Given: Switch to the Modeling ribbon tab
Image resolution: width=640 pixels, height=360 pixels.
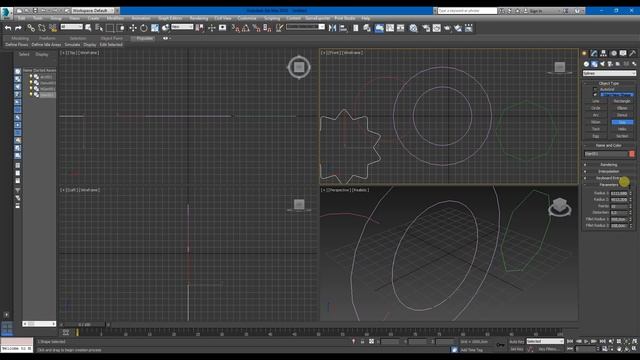Looking at the screenshot, I should click(x=20, y=38).
